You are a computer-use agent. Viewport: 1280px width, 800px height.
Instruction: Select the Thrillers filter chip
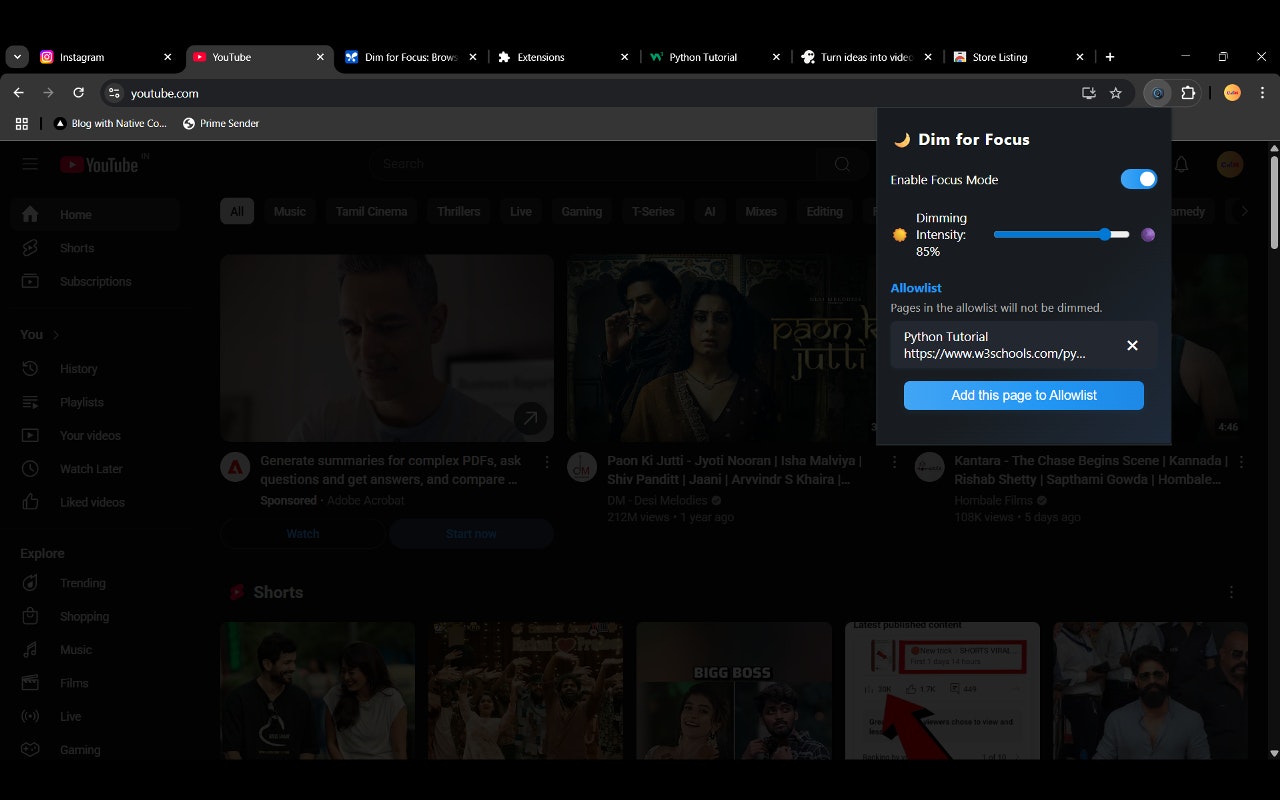459,211
